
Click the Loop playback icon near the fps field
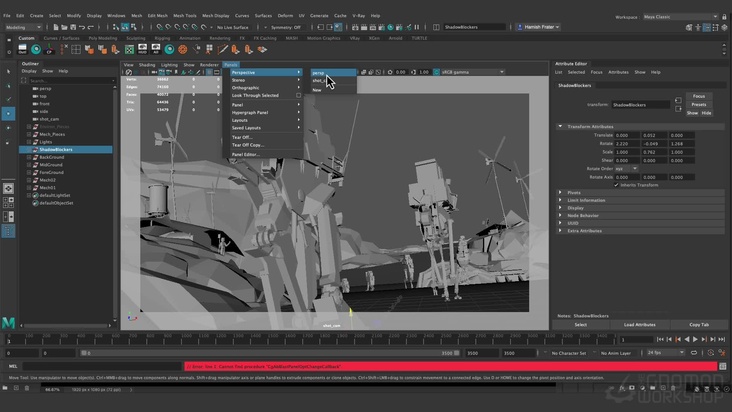tap(694, 353)
